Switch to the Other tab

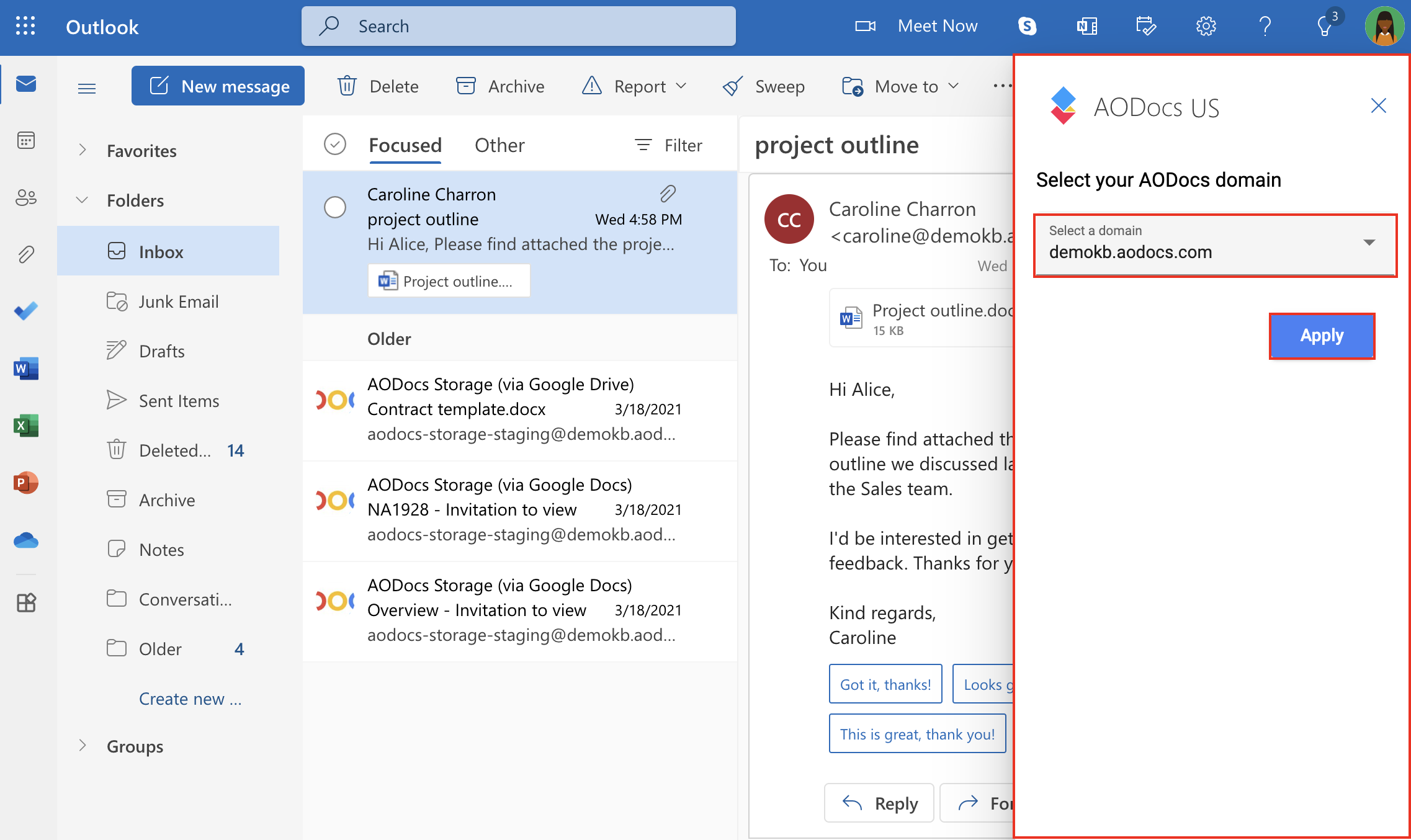tap(499, 145)
